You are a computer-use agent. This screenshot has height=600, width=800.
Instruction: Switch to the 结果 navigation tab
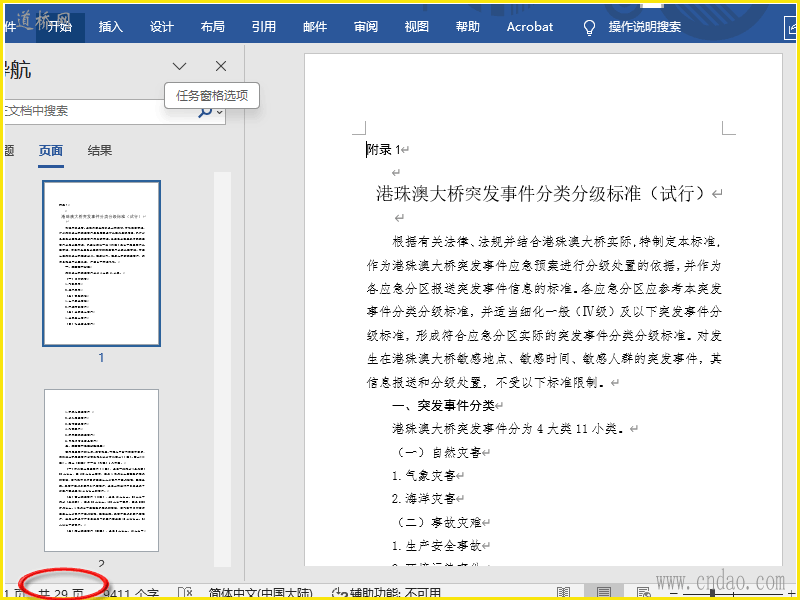(x=99, y=151)
